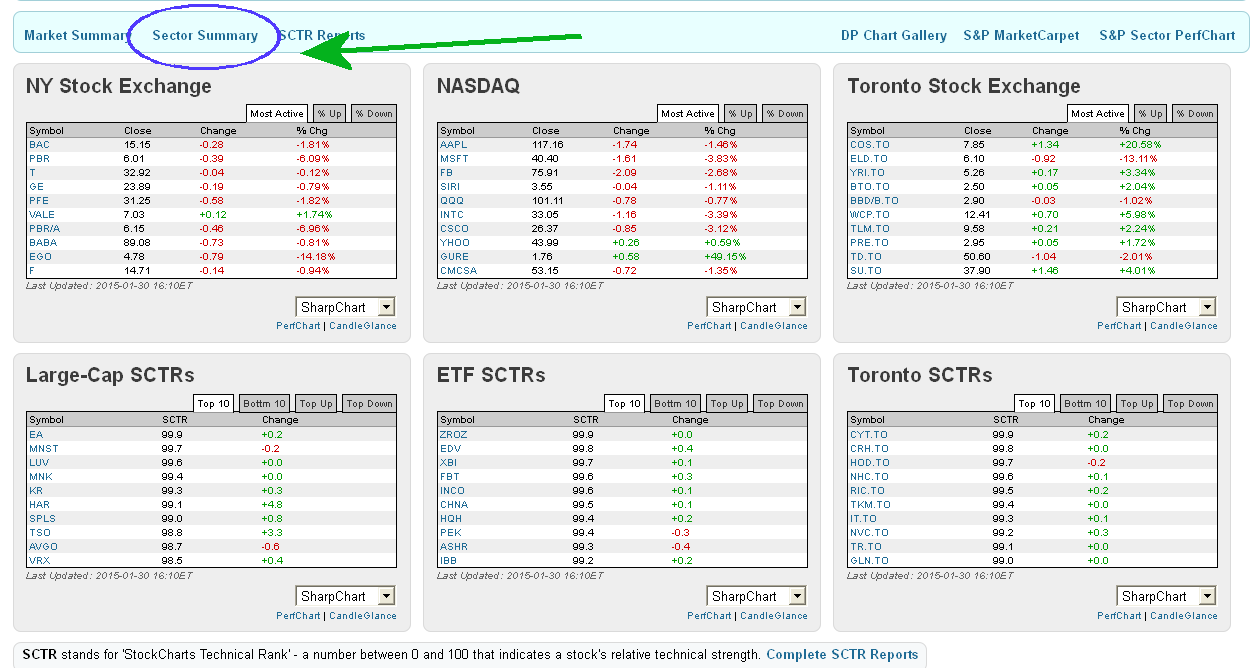The height and width of the screenshot is (668, 1258).
Task: Open PerfChart link under Toronto Stock Exchange
Action: pyautogui.click(x=1119, y=326)
